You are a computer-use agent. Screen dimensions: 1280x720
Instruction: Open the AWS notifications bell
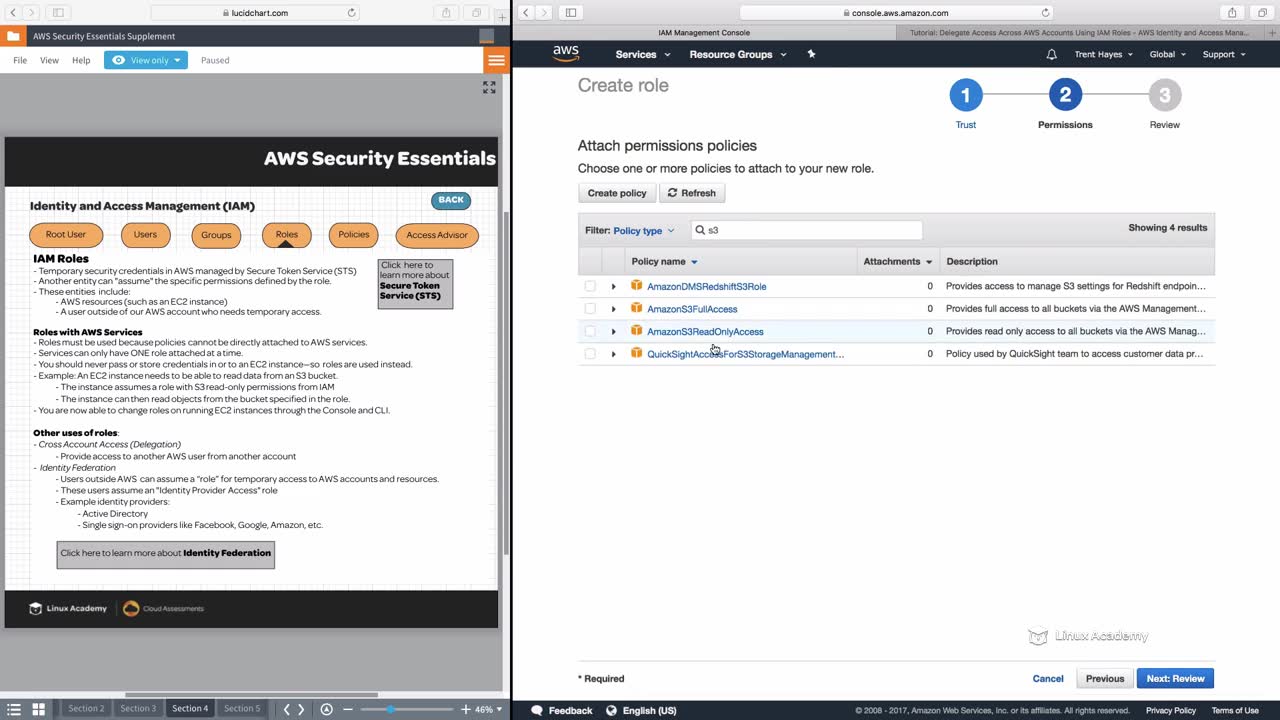(1051, 54)
